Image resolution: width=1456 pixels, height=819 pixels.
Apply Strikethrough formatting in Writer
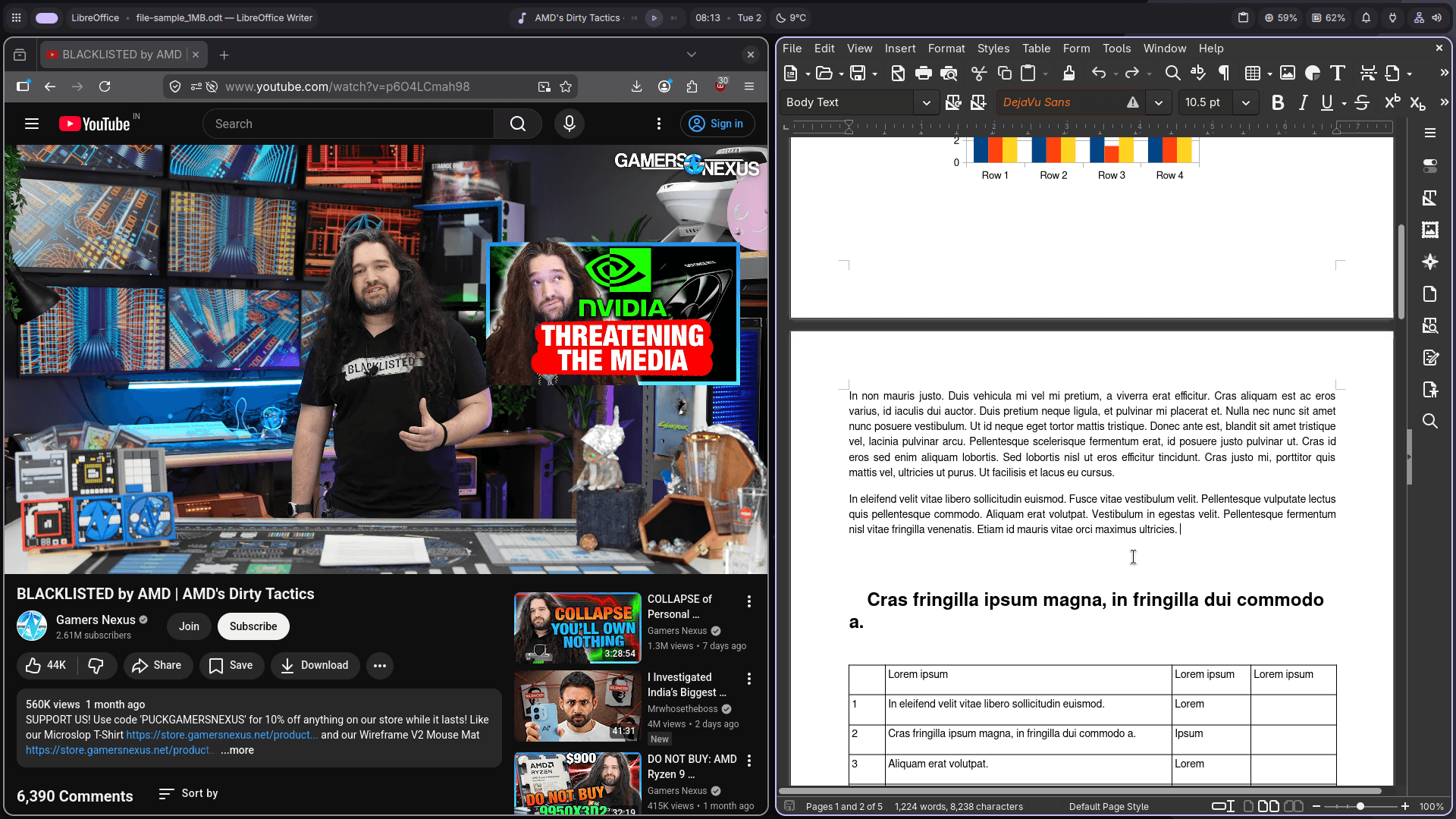(1362, 102)
